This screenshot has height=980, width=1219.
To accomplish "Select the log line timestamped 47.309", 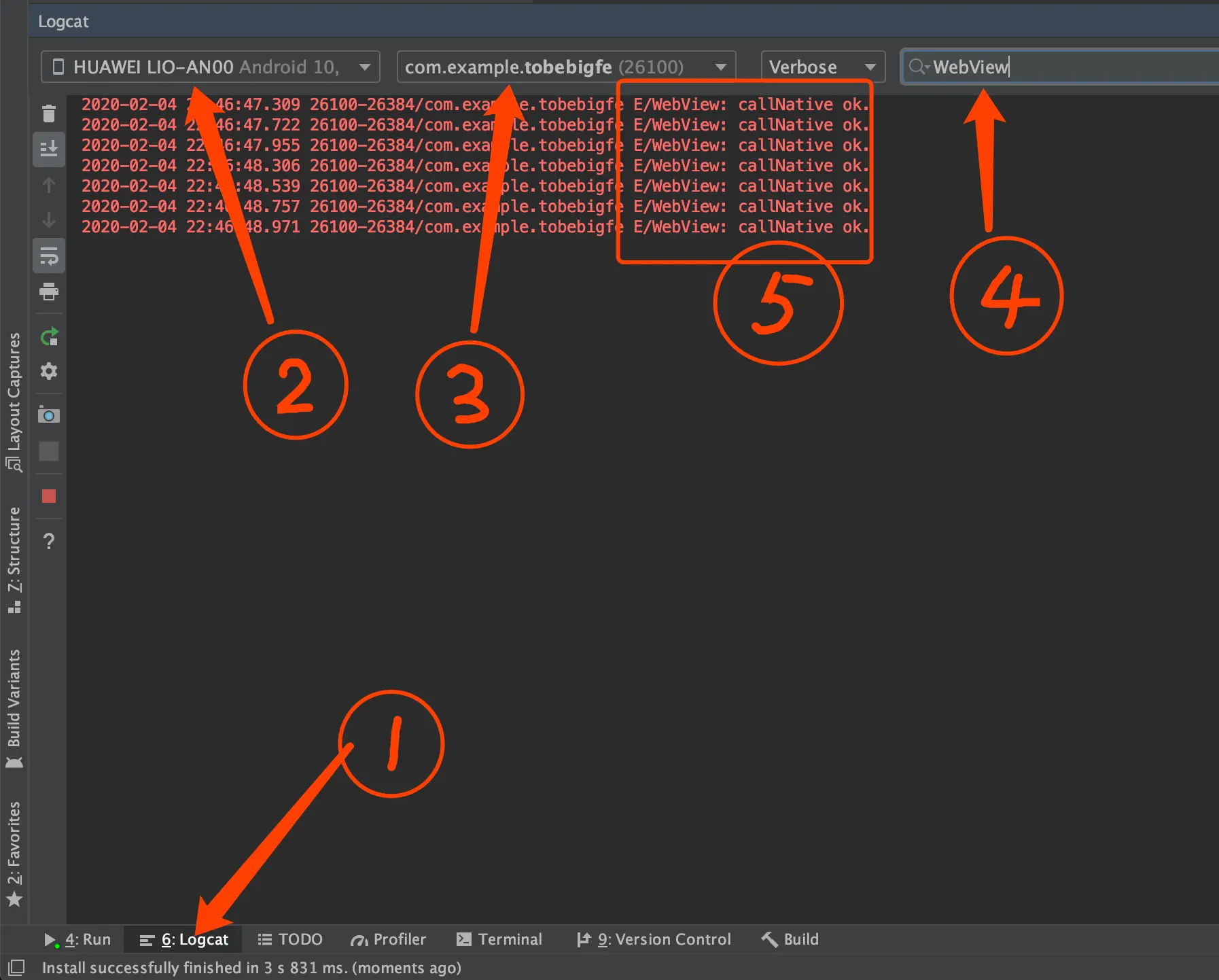I will click(x=475, y=104).
